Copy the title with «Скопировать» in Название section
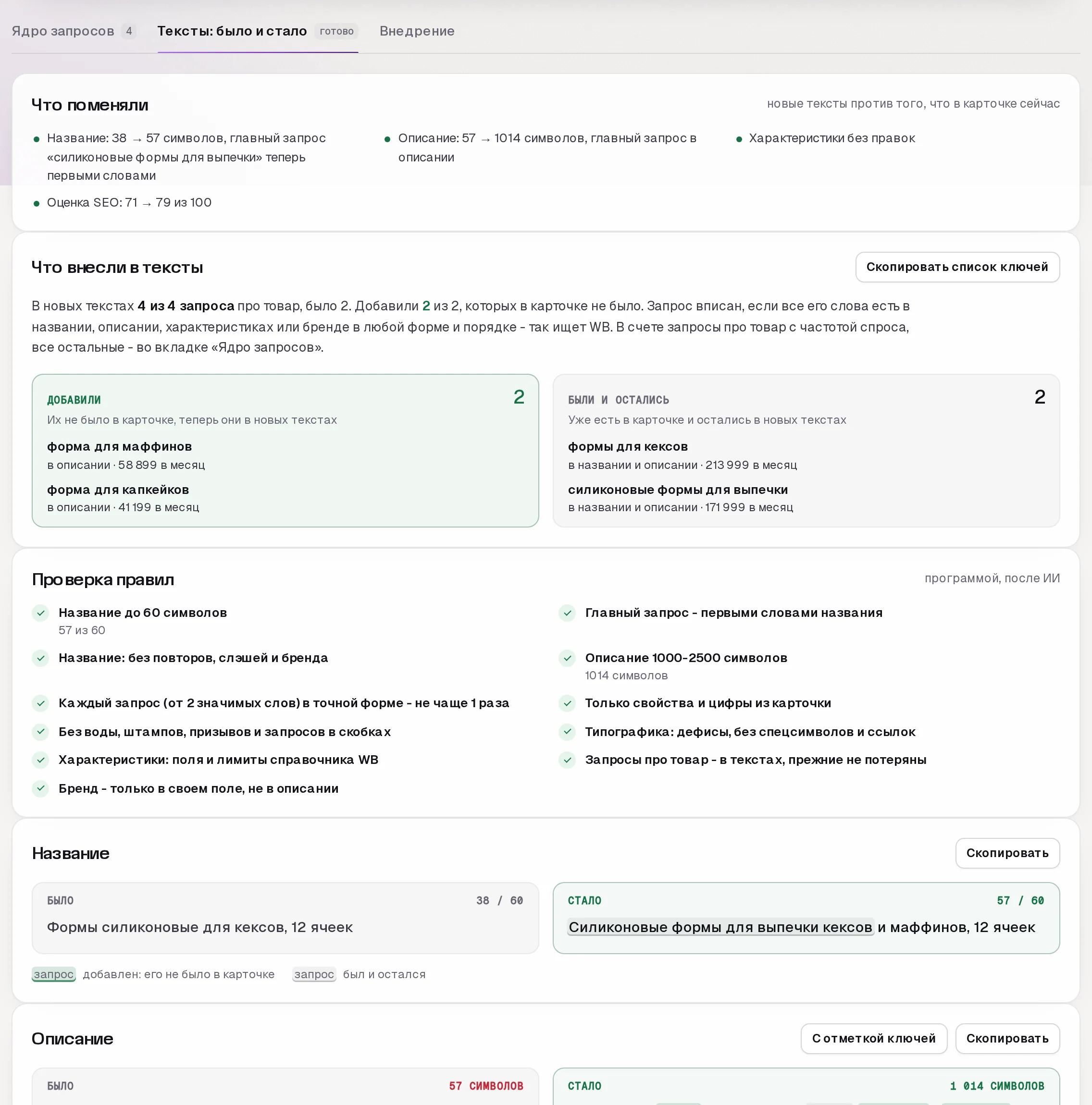This screenshot has height=1105, width=1092. [1007, 853]
